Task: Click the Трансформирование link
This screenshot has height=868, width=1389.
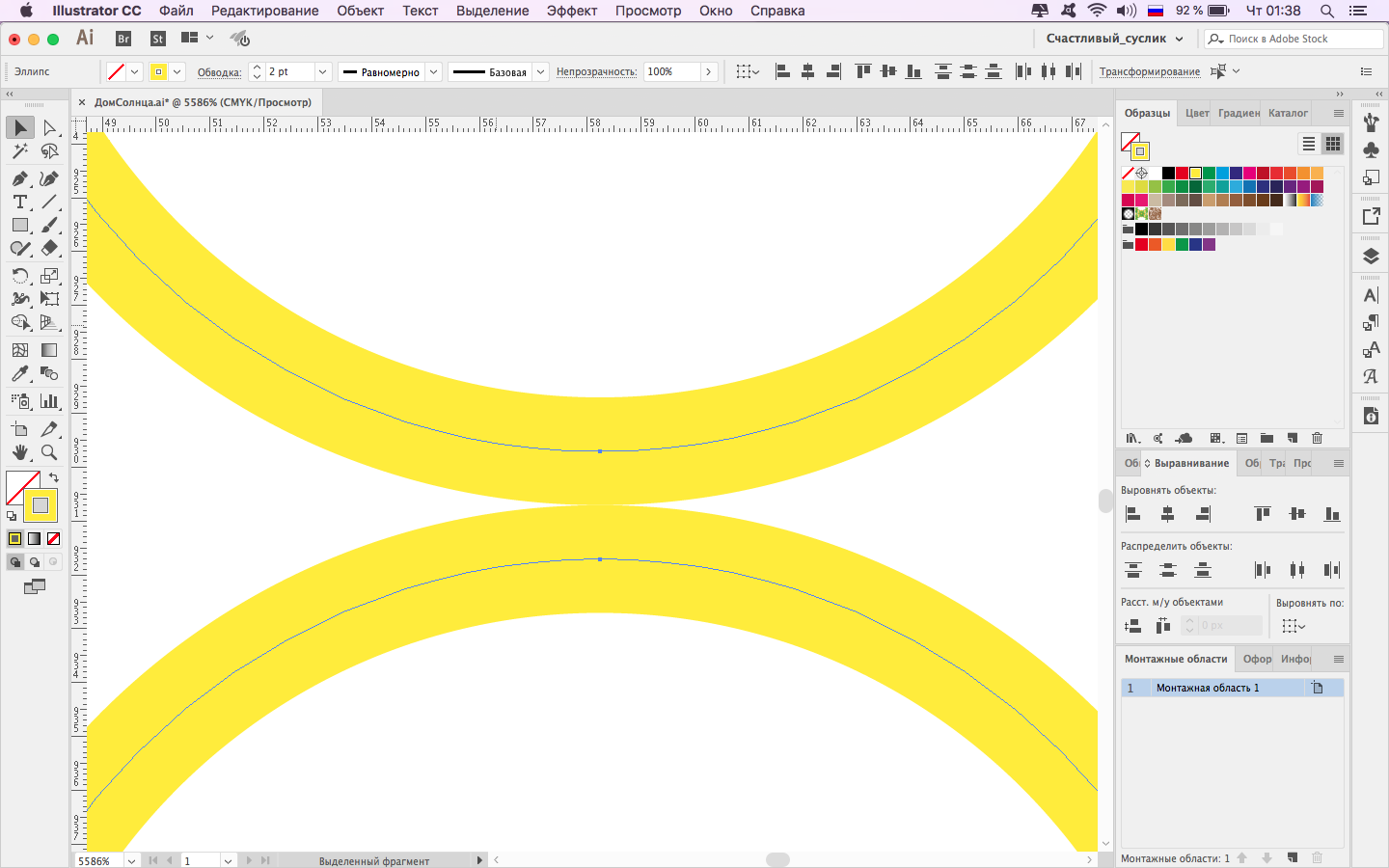Action: [1150, 72]
